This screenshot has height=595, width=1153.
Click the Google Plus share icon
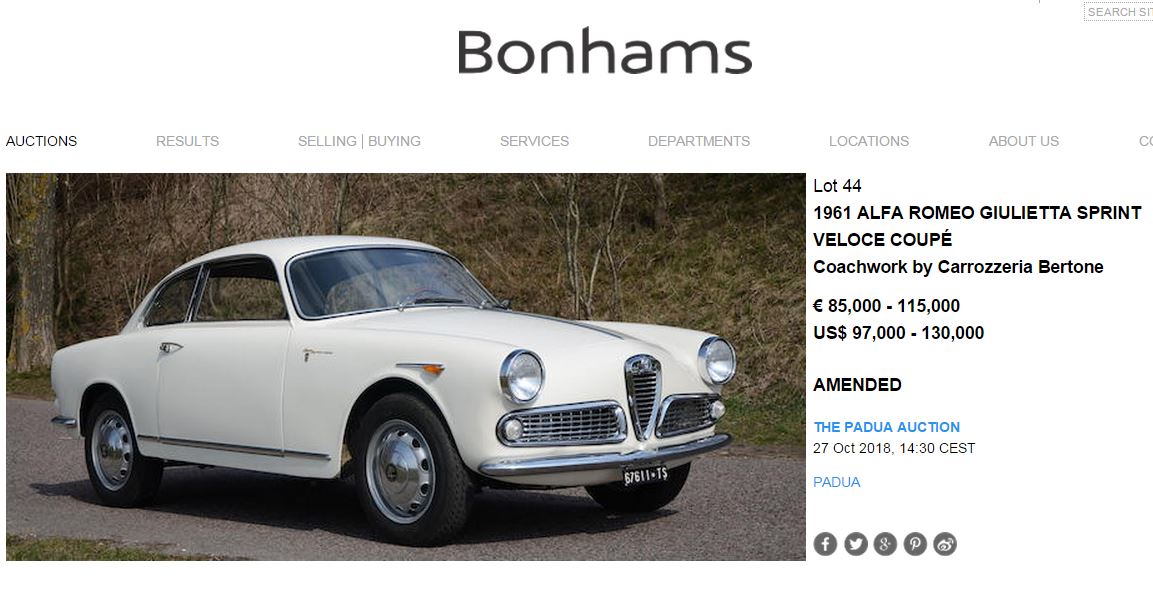coord(885,544)
